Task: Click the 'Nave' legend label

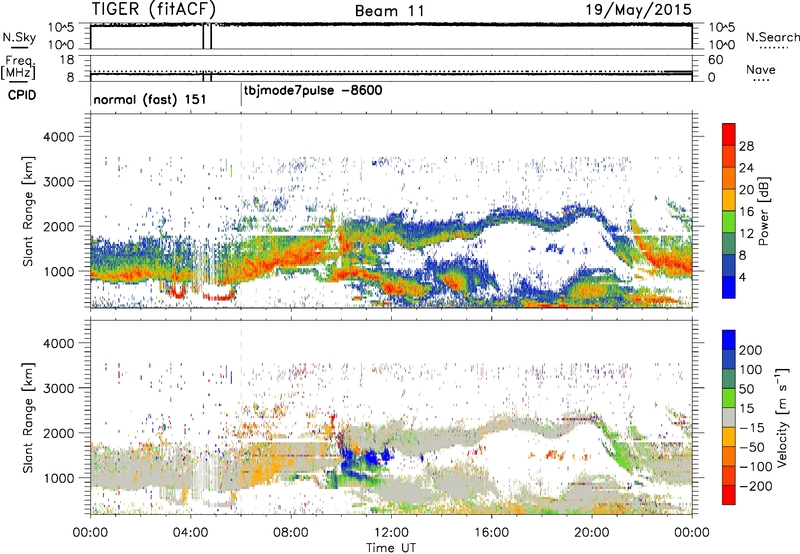Action: (761, 70)
